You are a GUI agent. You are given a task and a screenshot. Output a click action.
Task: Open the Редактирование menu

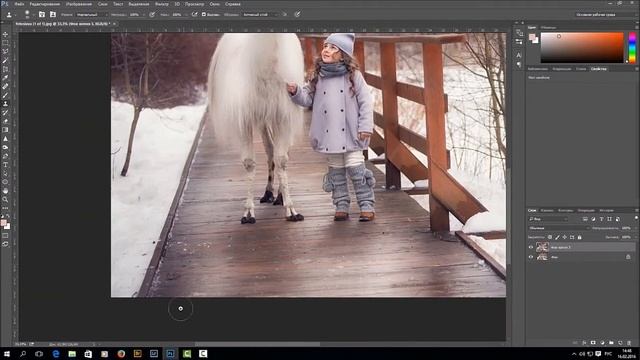44,4
